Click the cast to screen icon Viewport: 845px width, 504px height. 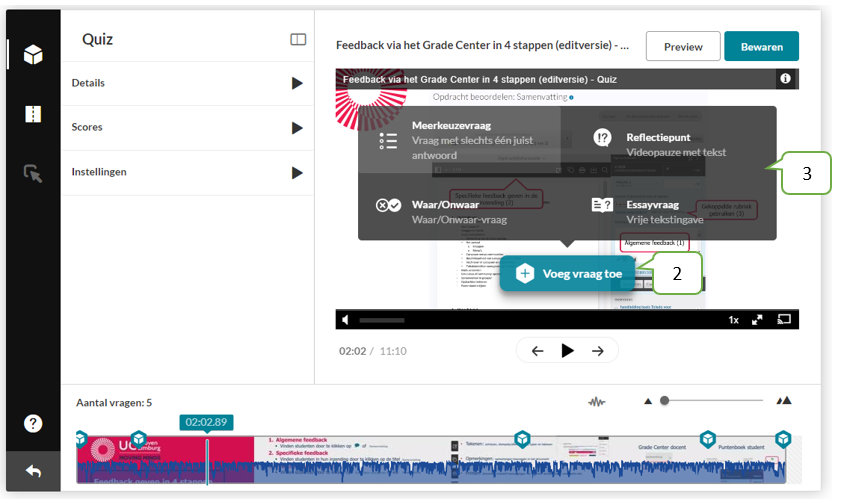click(784, 320)
